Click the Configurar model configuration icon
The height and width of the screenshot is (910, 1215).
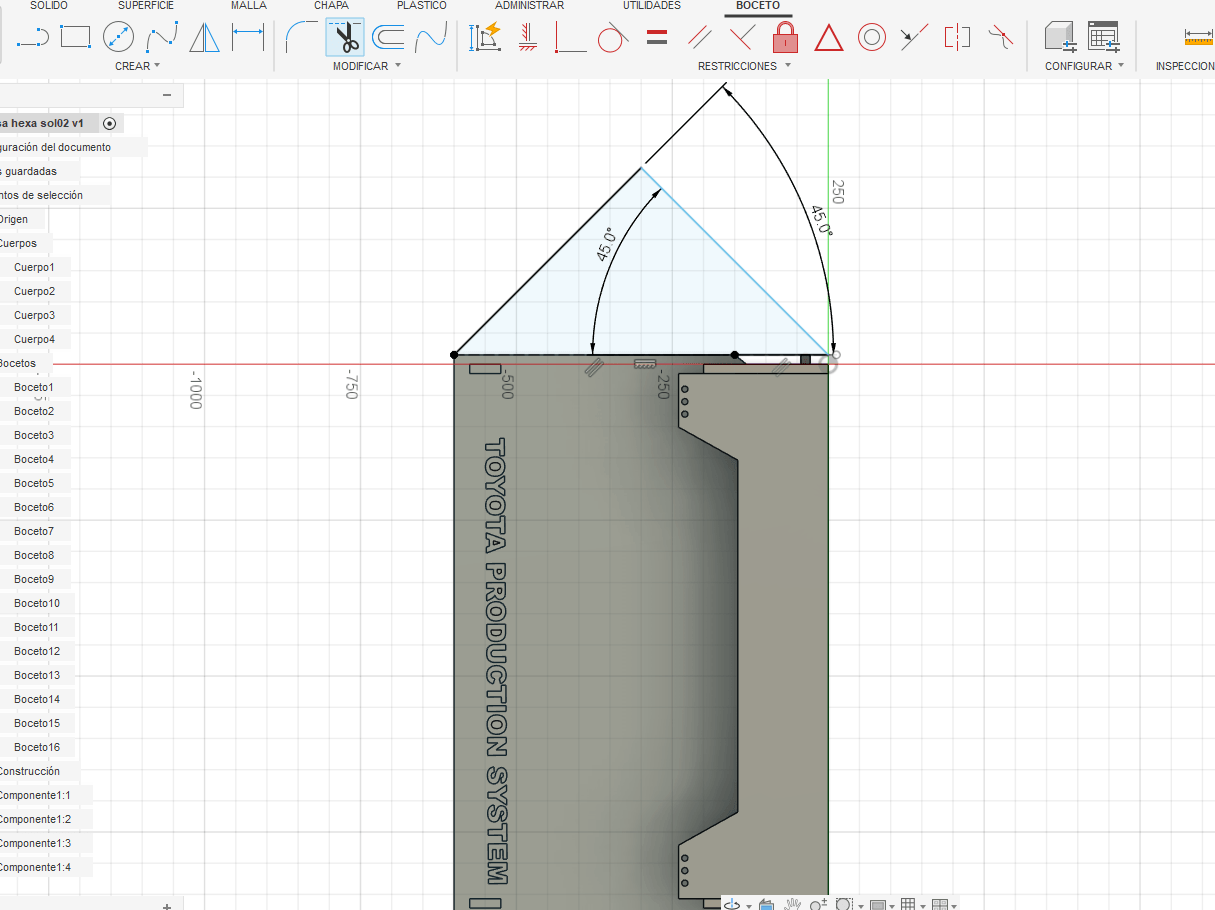coord(1060,38)
